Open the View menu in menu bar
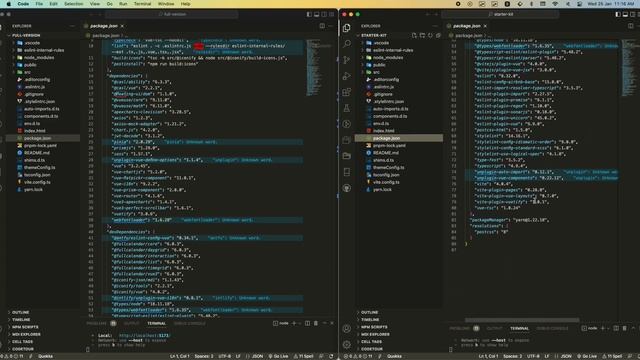 pos(95,4)
